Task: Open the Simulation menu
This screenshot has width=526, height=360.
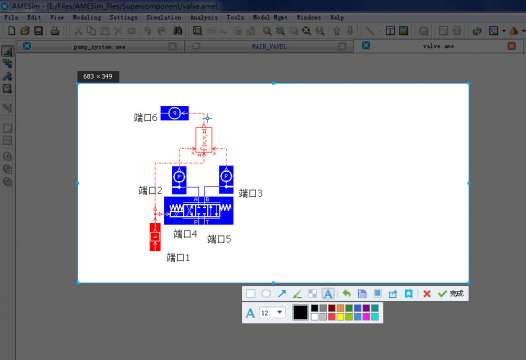Action: pos(164,17)
